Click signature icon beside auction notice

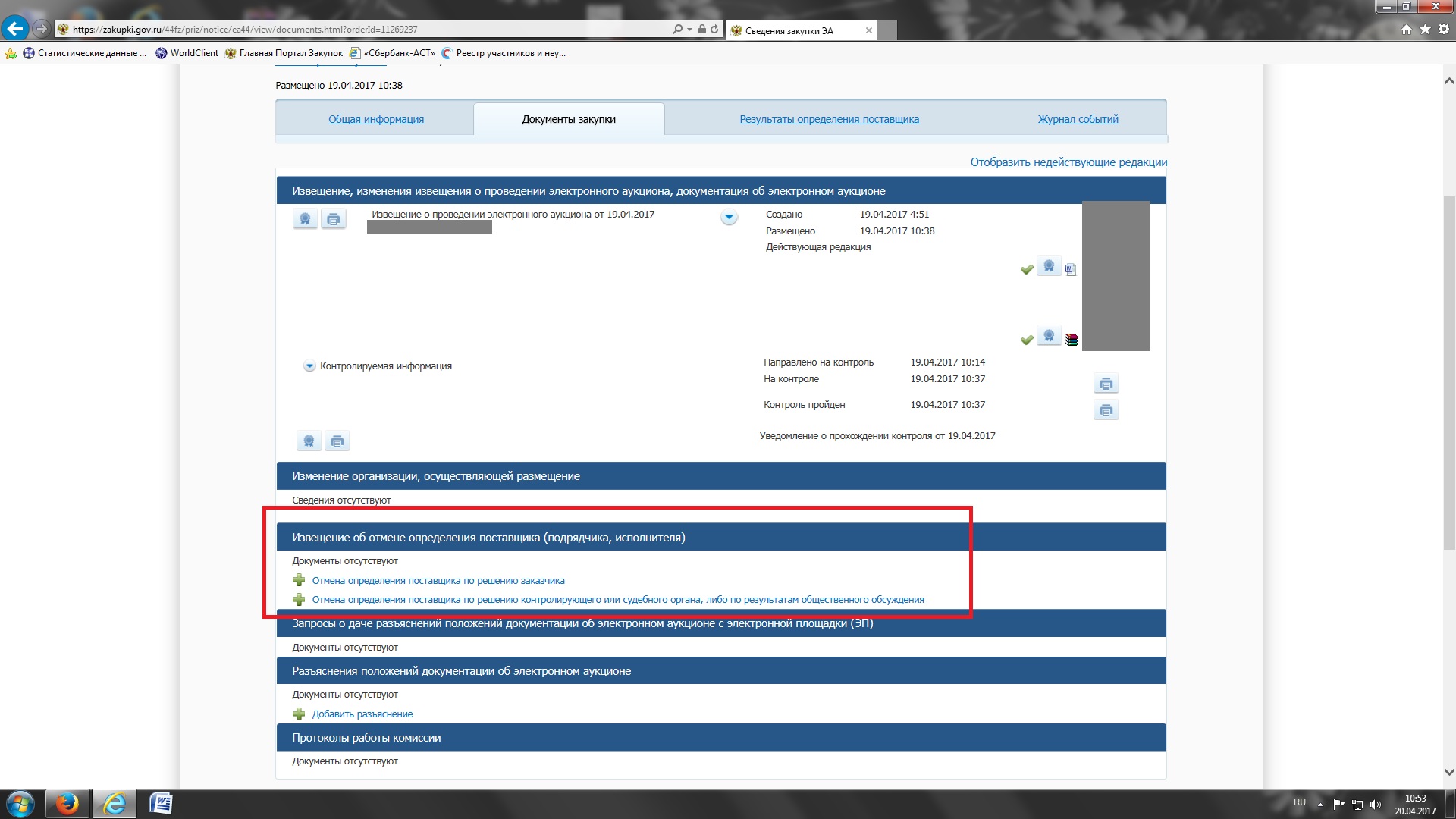(305, 219)
